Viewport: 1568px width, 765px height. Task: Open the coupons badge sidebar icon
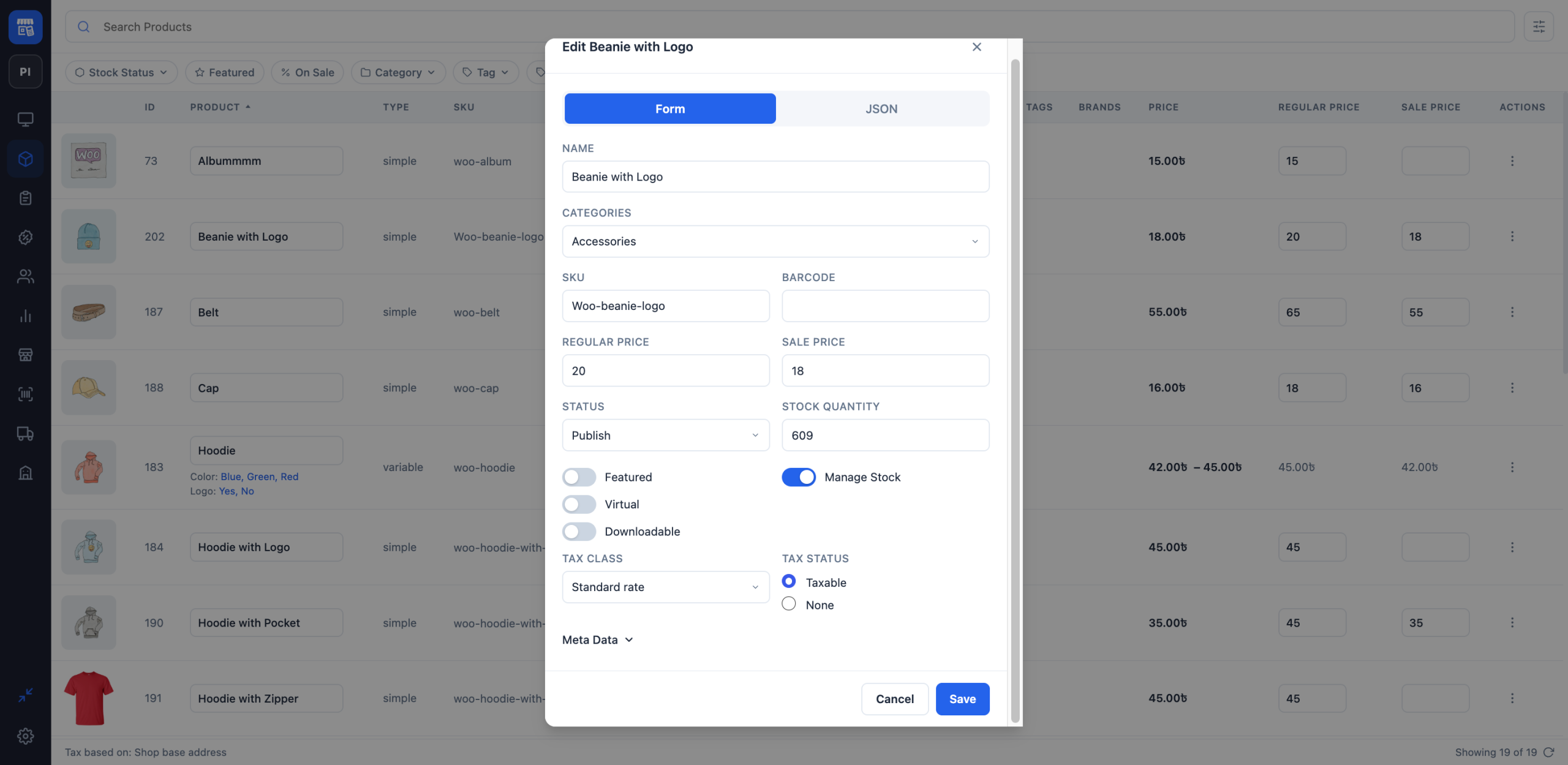click(x=25, y=237)
